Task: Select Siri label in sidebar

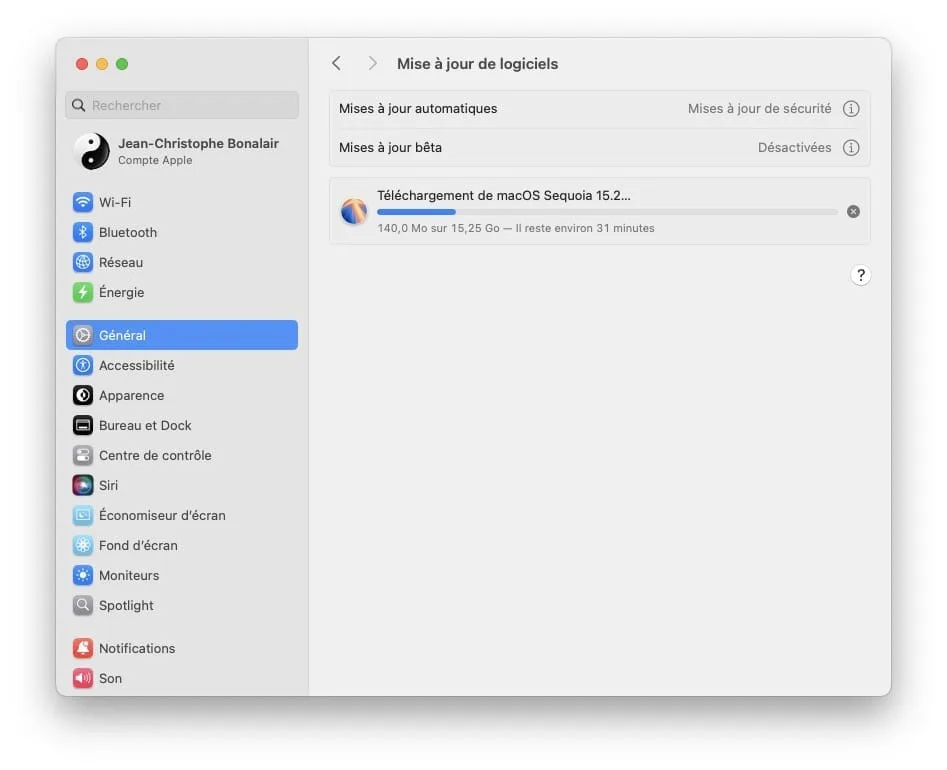Action: point(109,486)
